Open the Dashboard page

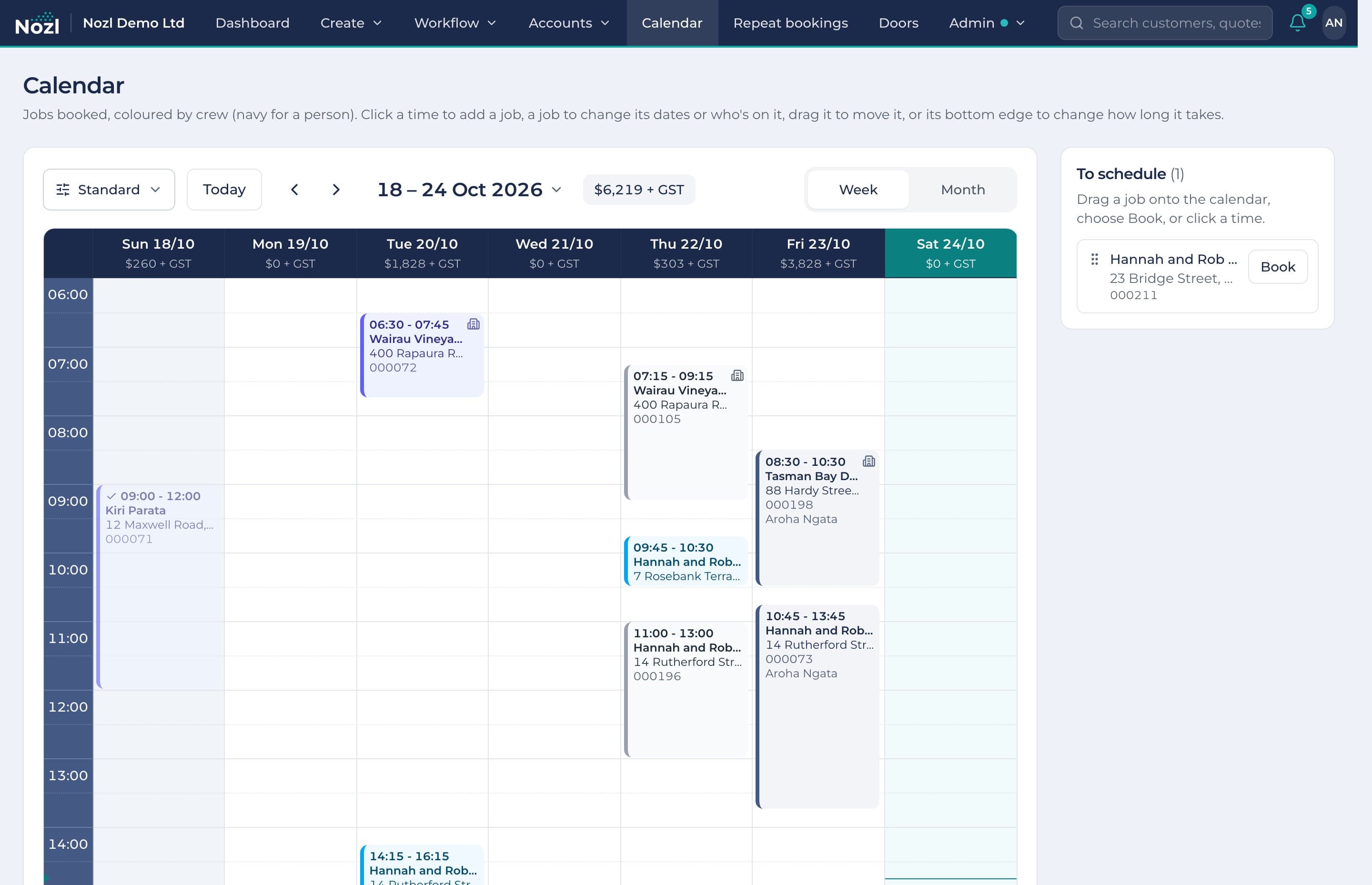pyautogui.click(x=252, y=23)
